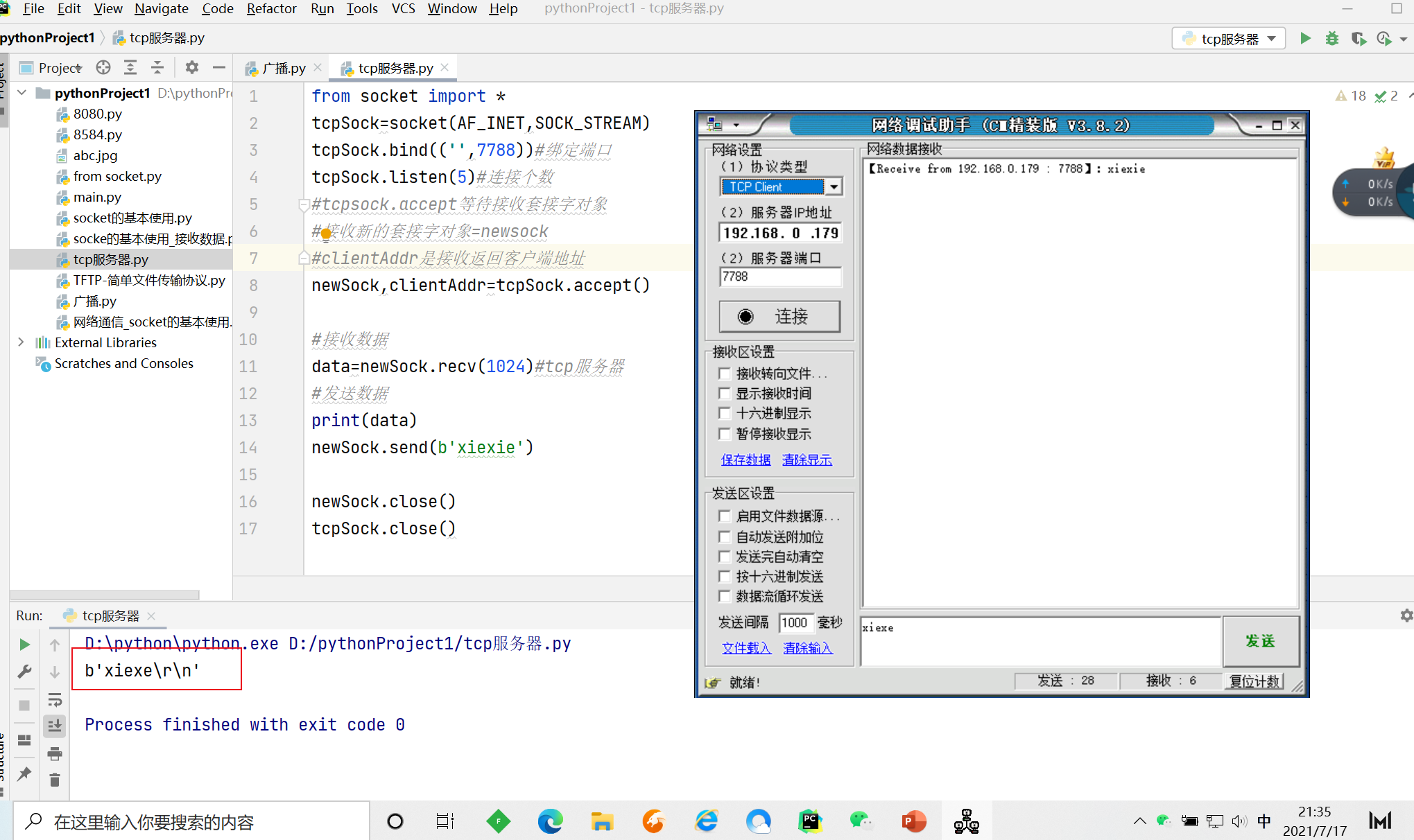The height and width of the screenshot is (840, 1414).
Task: Expand all nodes in Project panel
Action: [x=130, y=67]
